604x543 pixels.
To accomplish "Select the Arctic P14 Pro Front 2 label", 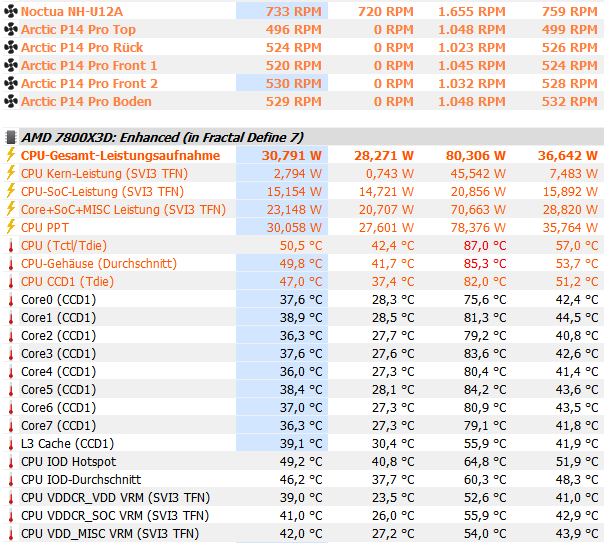I will (x=89, y=84).
